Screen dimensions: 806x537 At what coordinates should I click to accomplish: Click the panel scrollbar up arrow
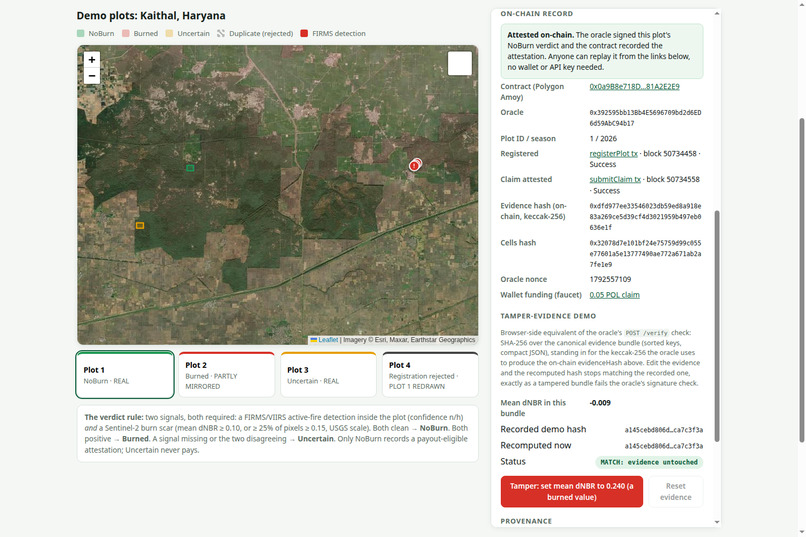coord(717,14)
